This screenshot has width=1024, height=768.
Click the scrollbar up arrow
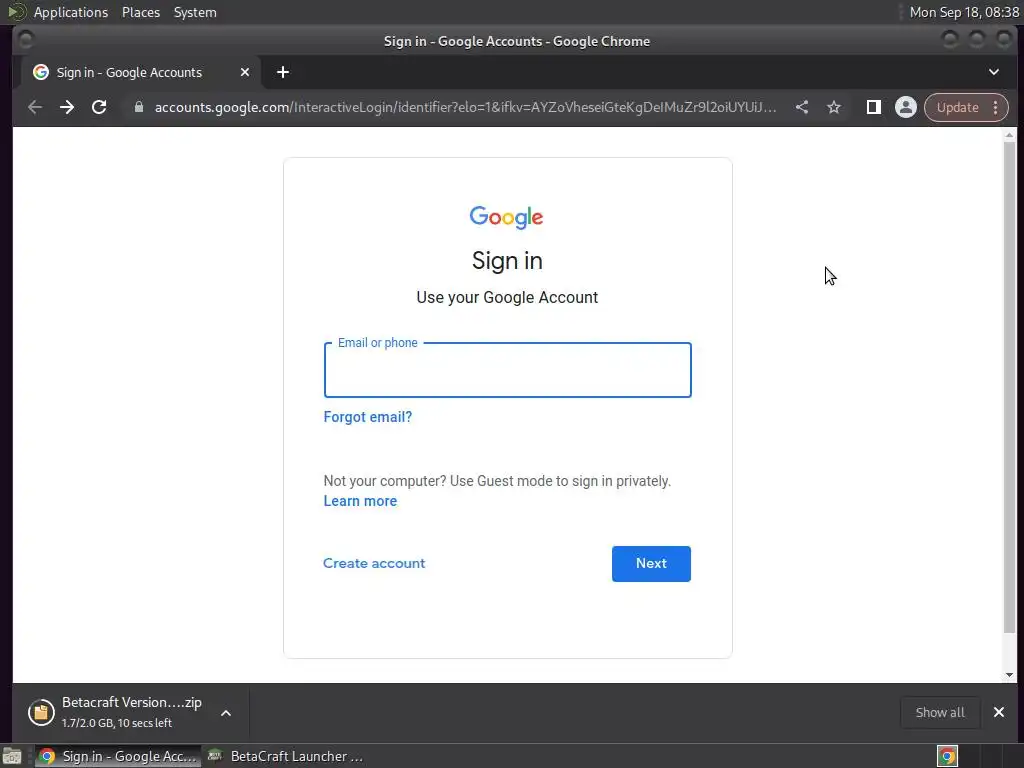point(1010,135)
